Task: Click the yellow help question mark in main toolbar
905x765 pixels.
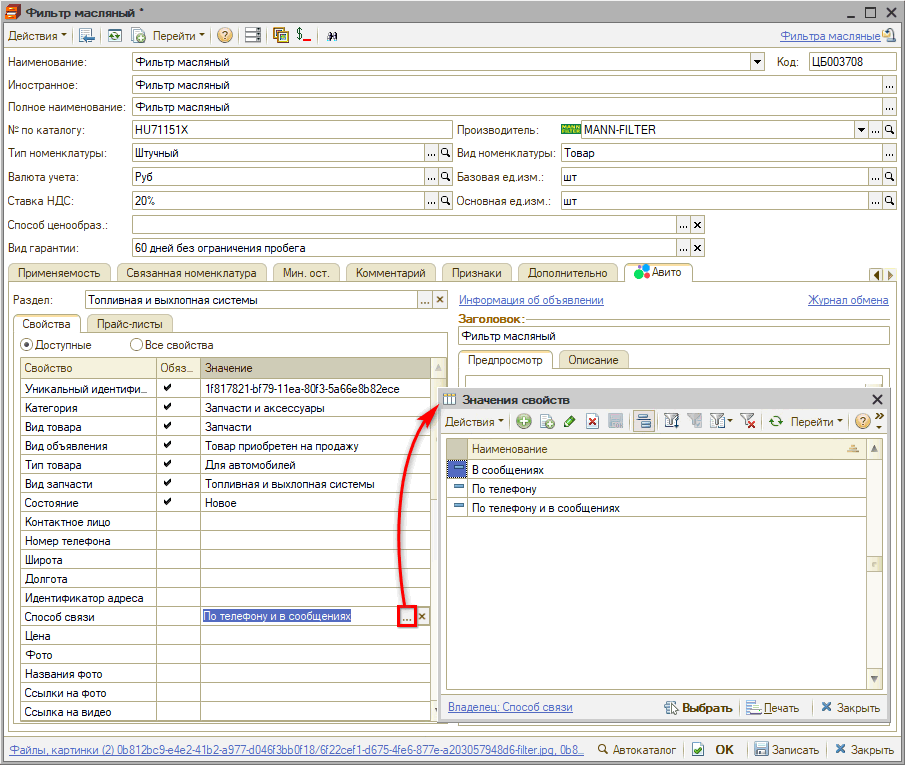Action: (x=225, y=35)
